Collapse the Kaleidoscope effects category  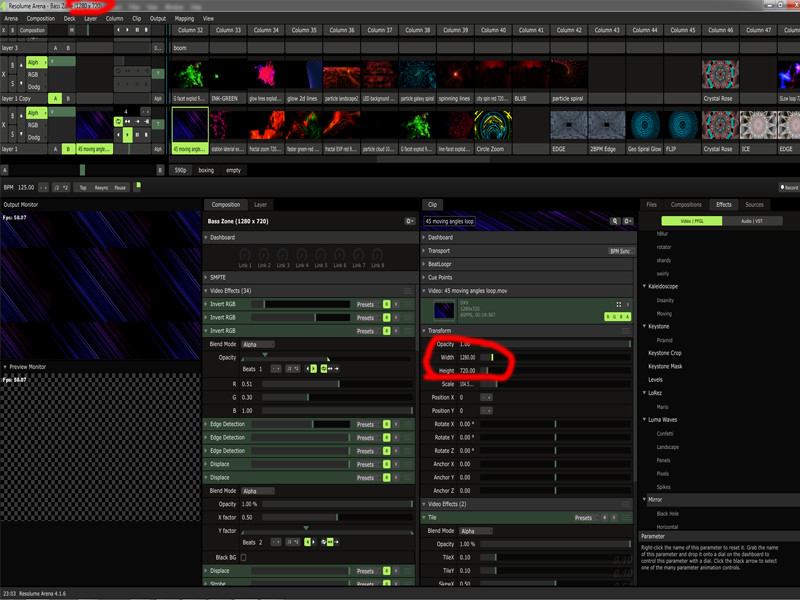(x=644, y=286)
